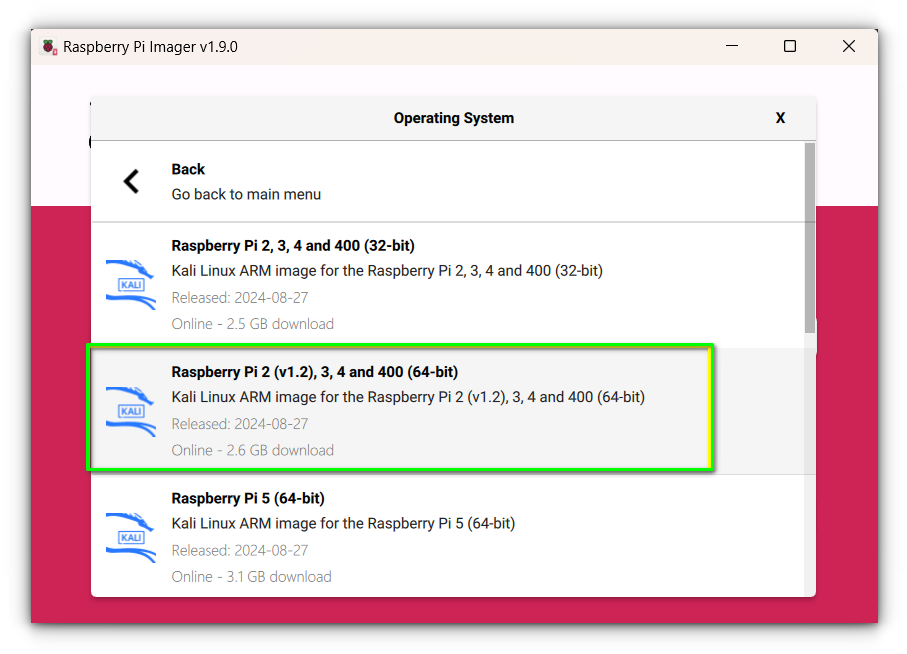Click the Kali logo for the 32-bit image
Screen dimensions: 907x654
pyautogui.click(x=131, y=285)
